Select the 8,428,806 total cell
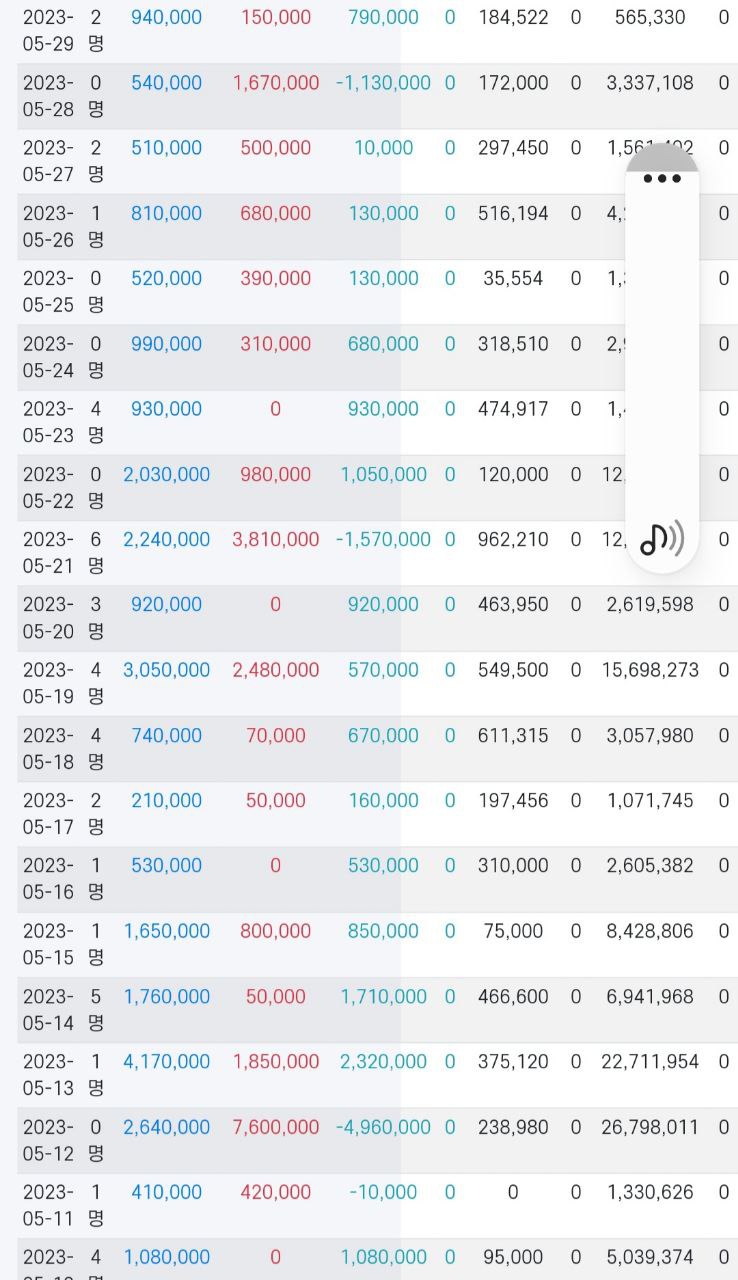This screenshot has width=738, height=1280. [650, 931]
